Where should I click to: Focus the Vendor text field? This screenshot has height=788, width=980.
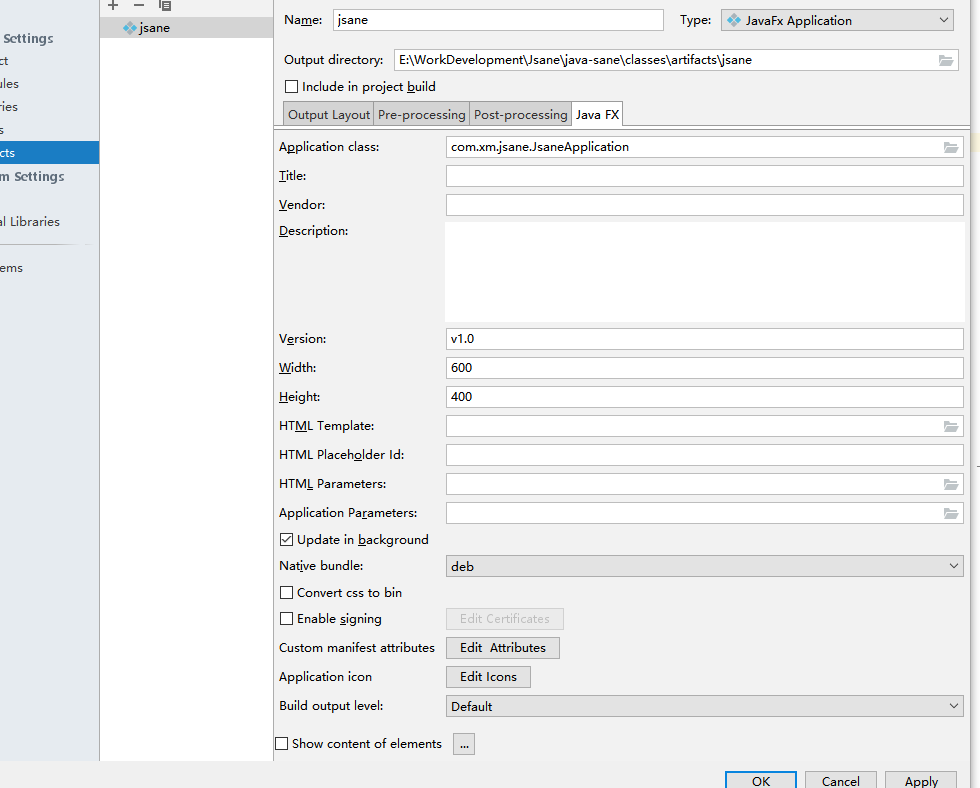pos(704,205)
